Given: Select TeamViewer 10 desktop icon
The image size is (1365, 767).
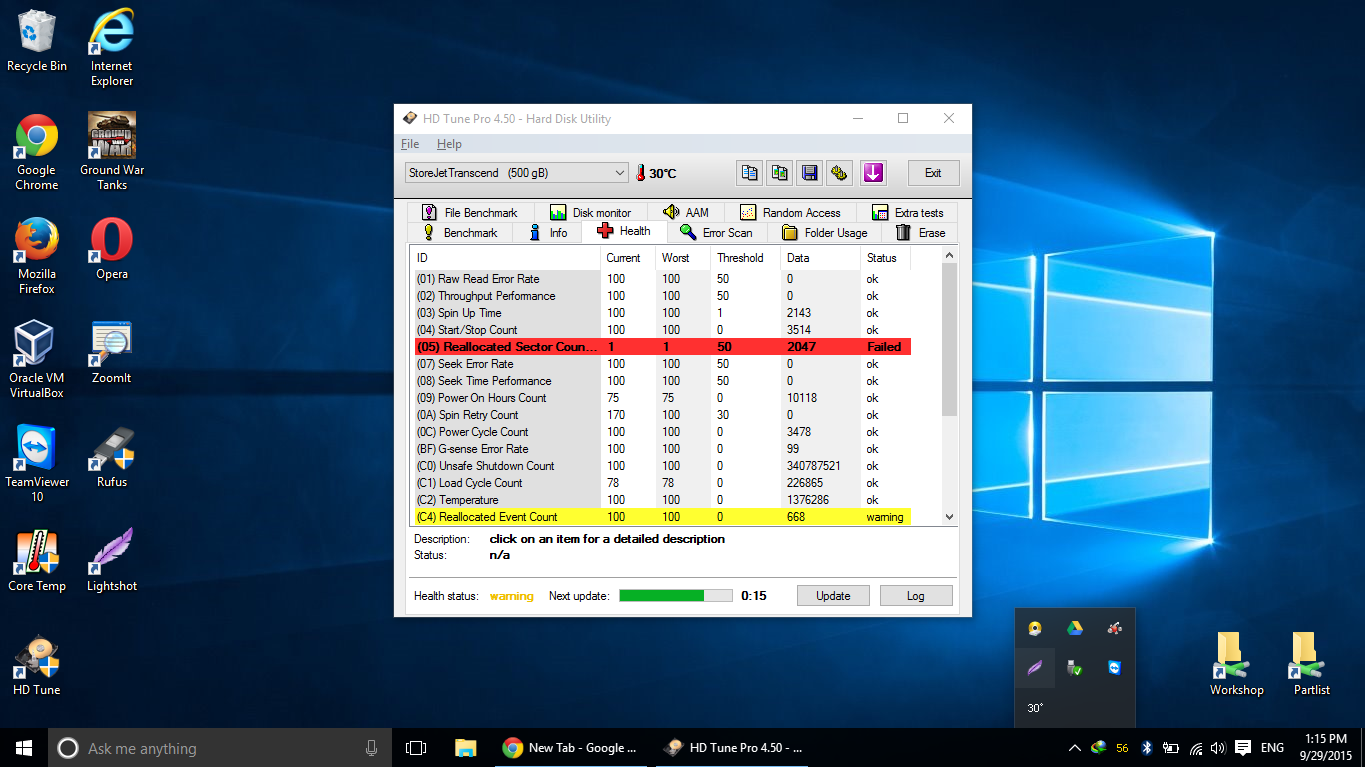Looking at the screenshot, I should [37, 464].
